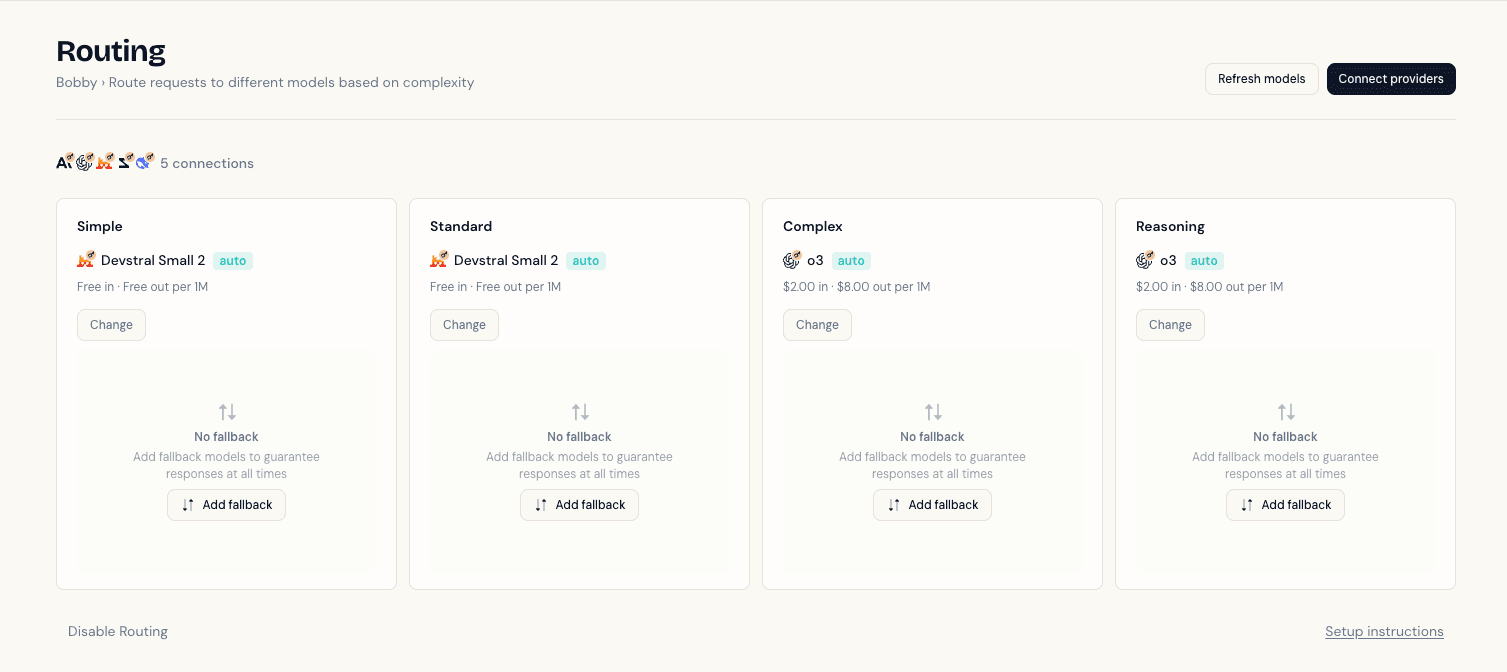Screen dimensions: 1507x672
Task: Change the model for the Complex route
Action: click(x=817, y=324)
